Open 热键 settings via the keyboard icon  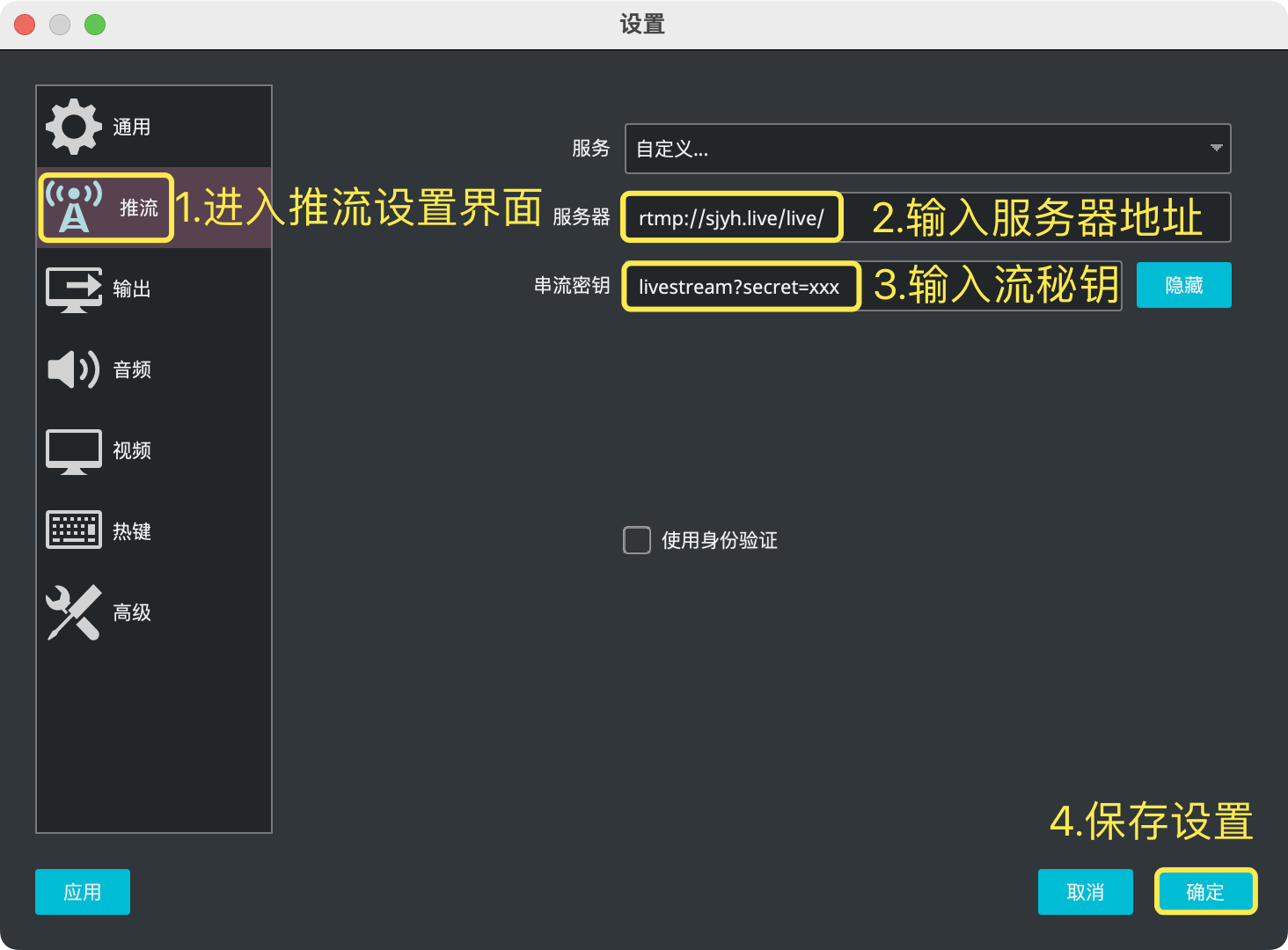pos(74,530)
